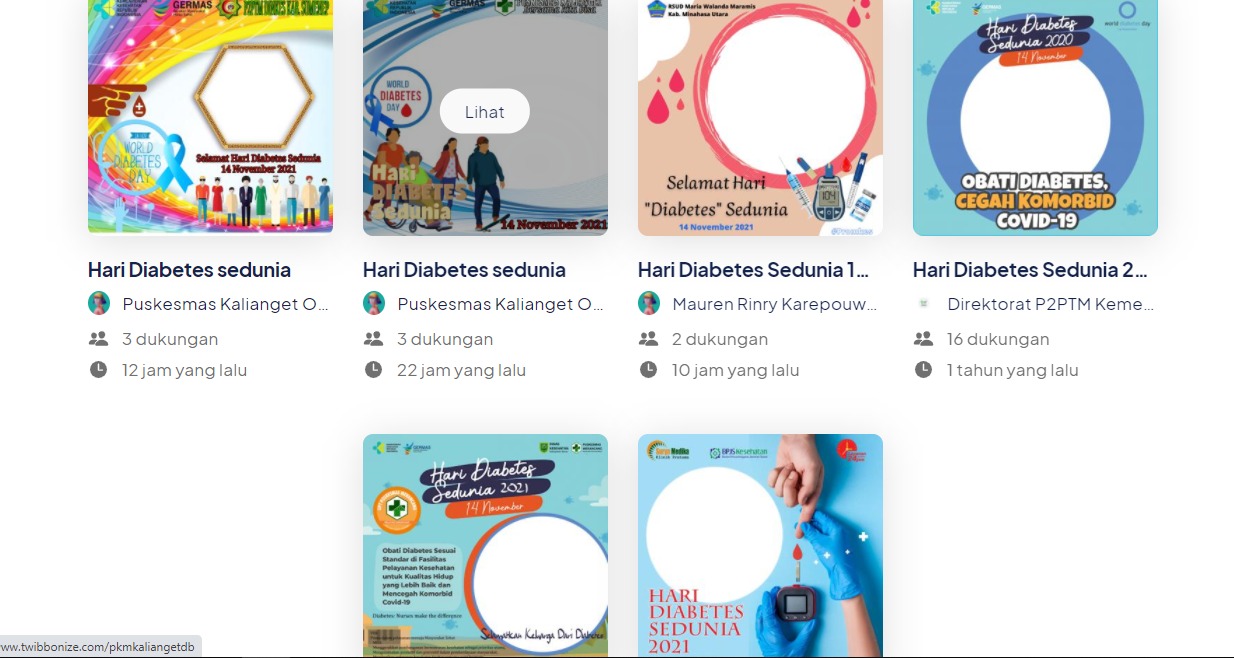Click the Direktorat P2PTM Keme... creator name
The width and height of the screenshot is (1234, 658).
click(1050, 304)
